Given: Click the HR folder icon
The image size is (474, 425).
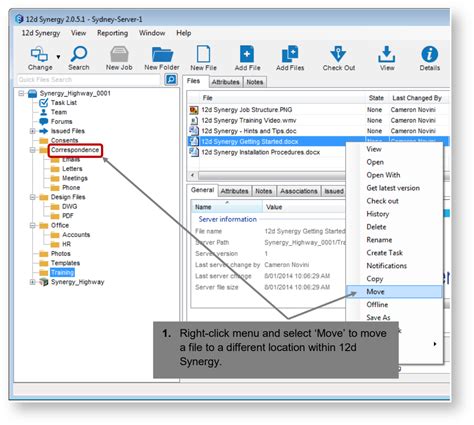Looking at the screenshot, I should pyautogui.click(x=55, y=244).
